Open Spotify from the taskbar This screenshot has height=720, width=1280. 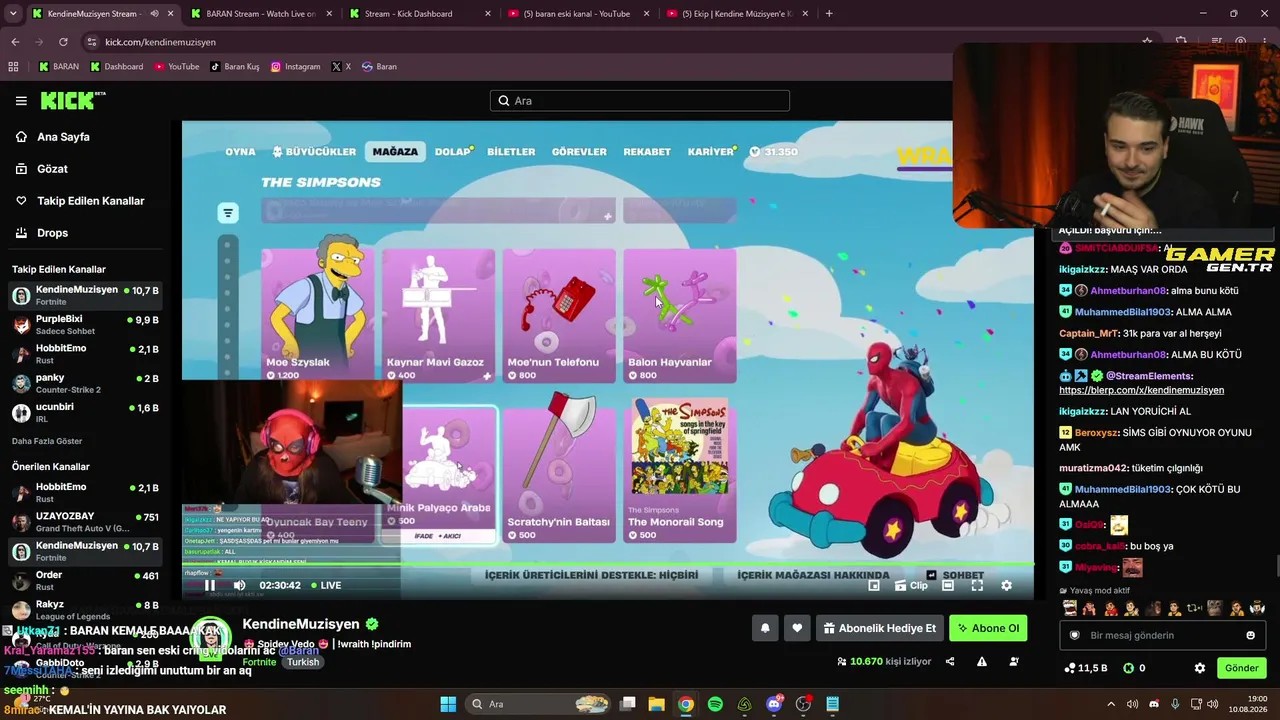(x=715, y=704)
